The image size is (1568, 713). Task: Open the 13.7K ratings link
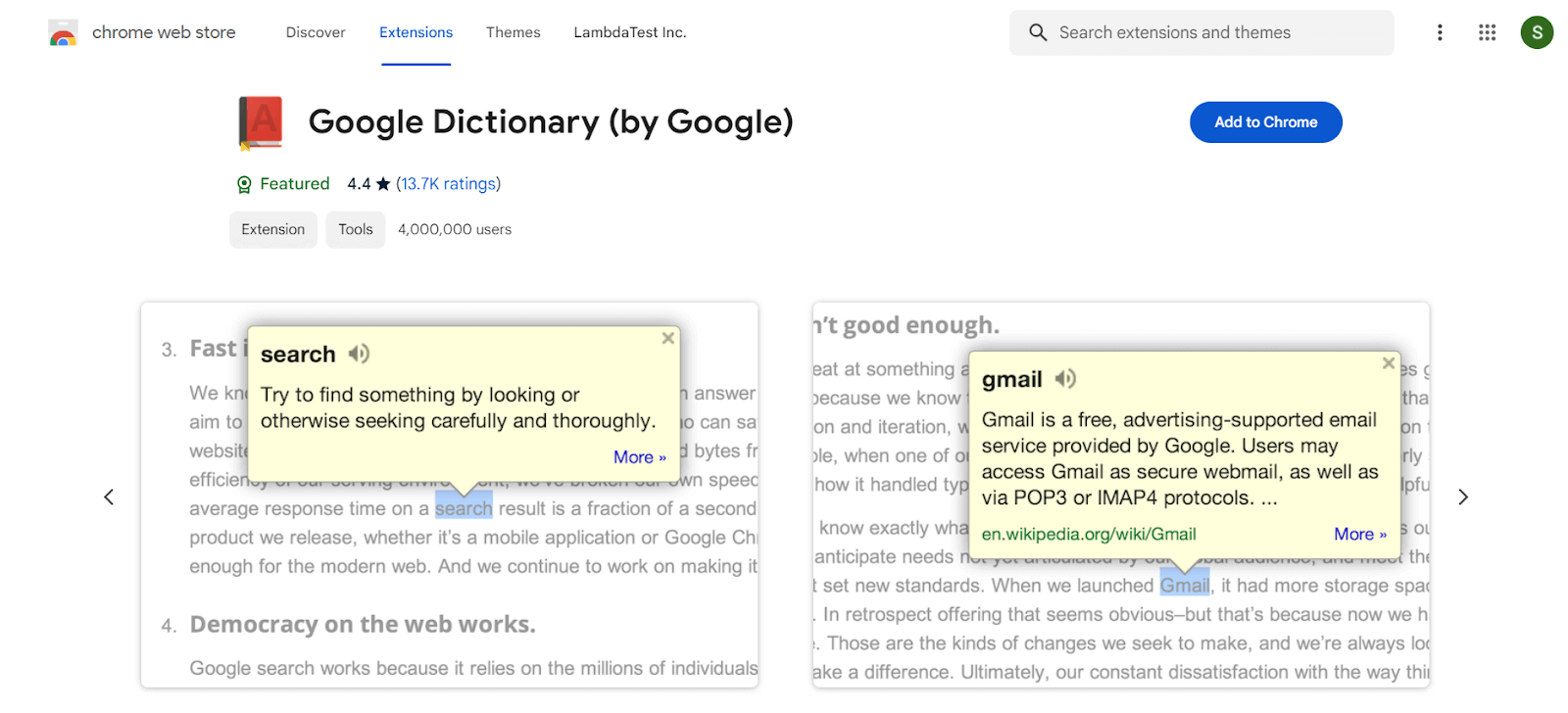(x=449, y=184)
